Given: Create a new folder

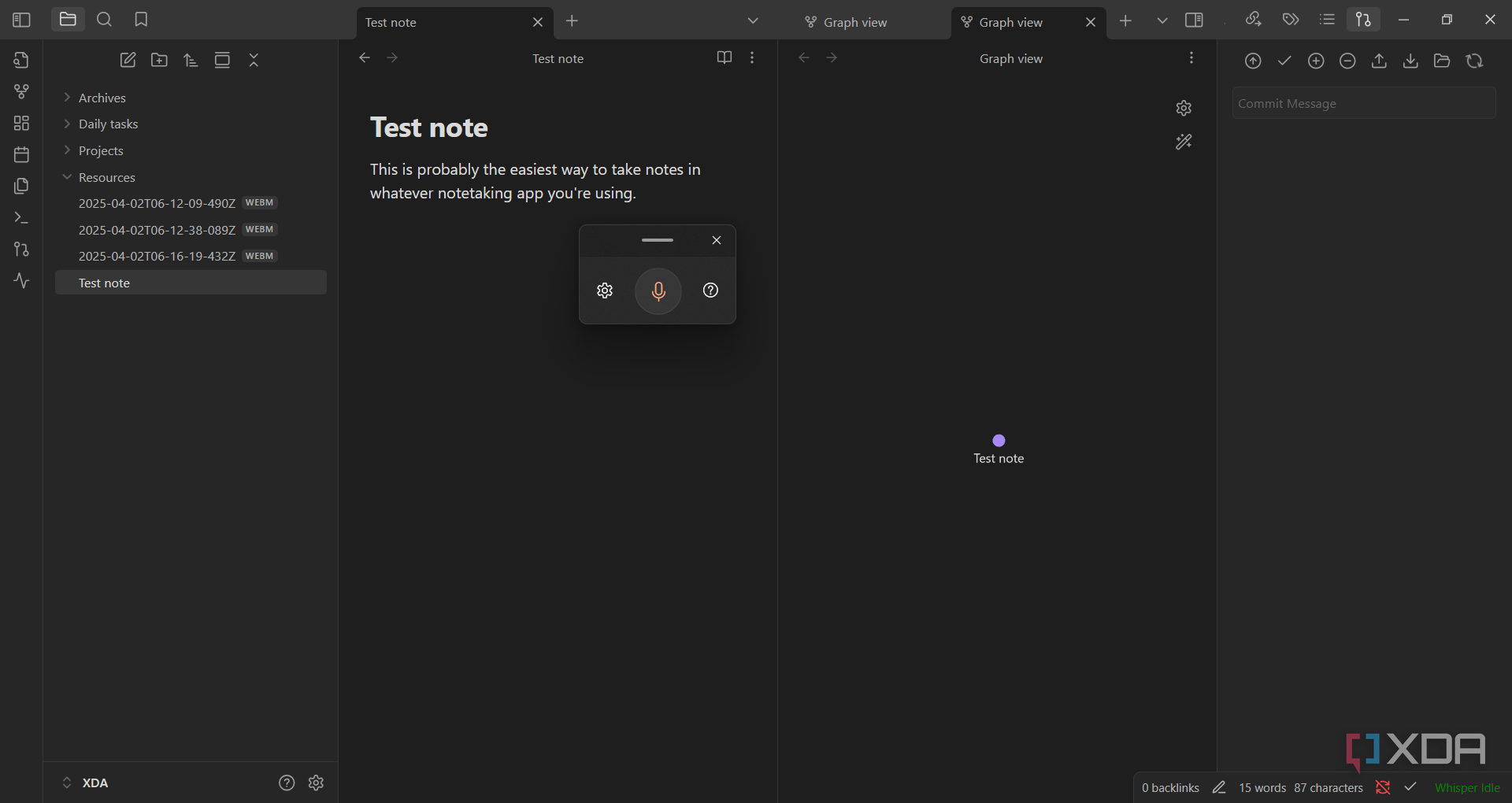Looking at the screenshot, I should (x=159, y=60).
